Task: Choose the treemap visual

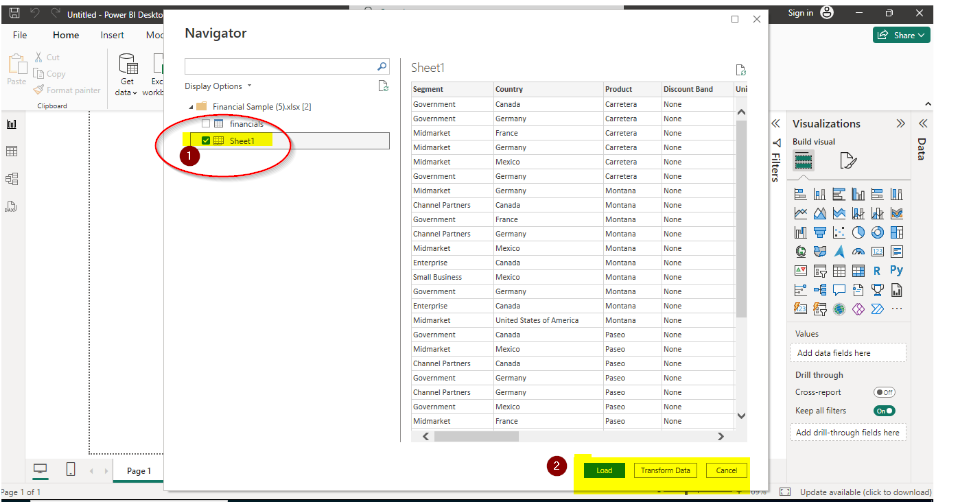Action: pos(896,233)
